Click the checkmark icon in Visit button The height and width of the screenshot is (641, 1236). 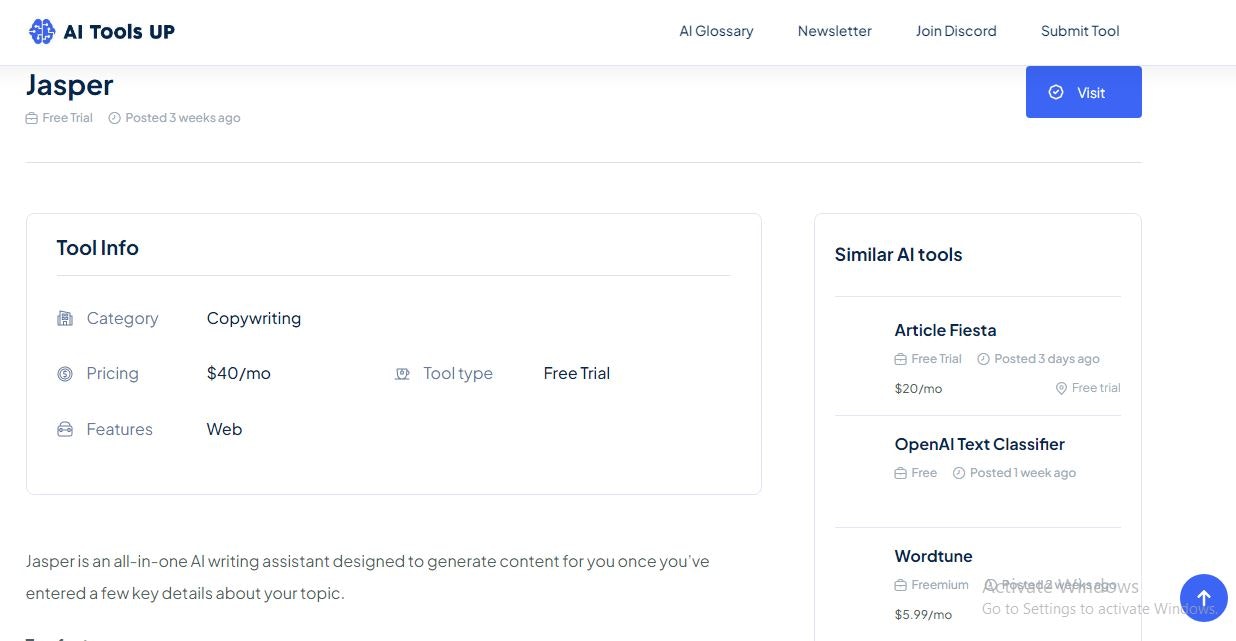[x=1056, y=92]
